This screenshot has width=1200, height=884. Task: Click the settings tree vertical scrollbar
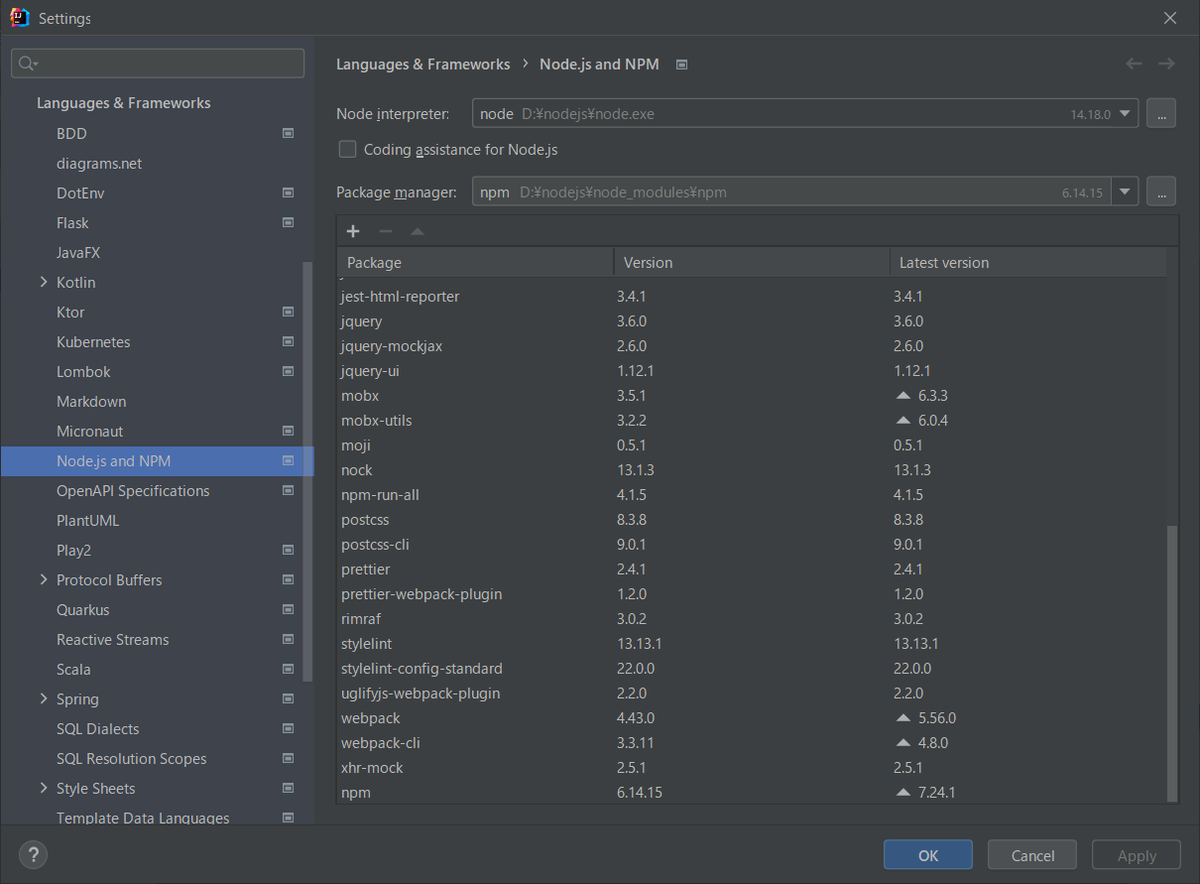[307, 470]
